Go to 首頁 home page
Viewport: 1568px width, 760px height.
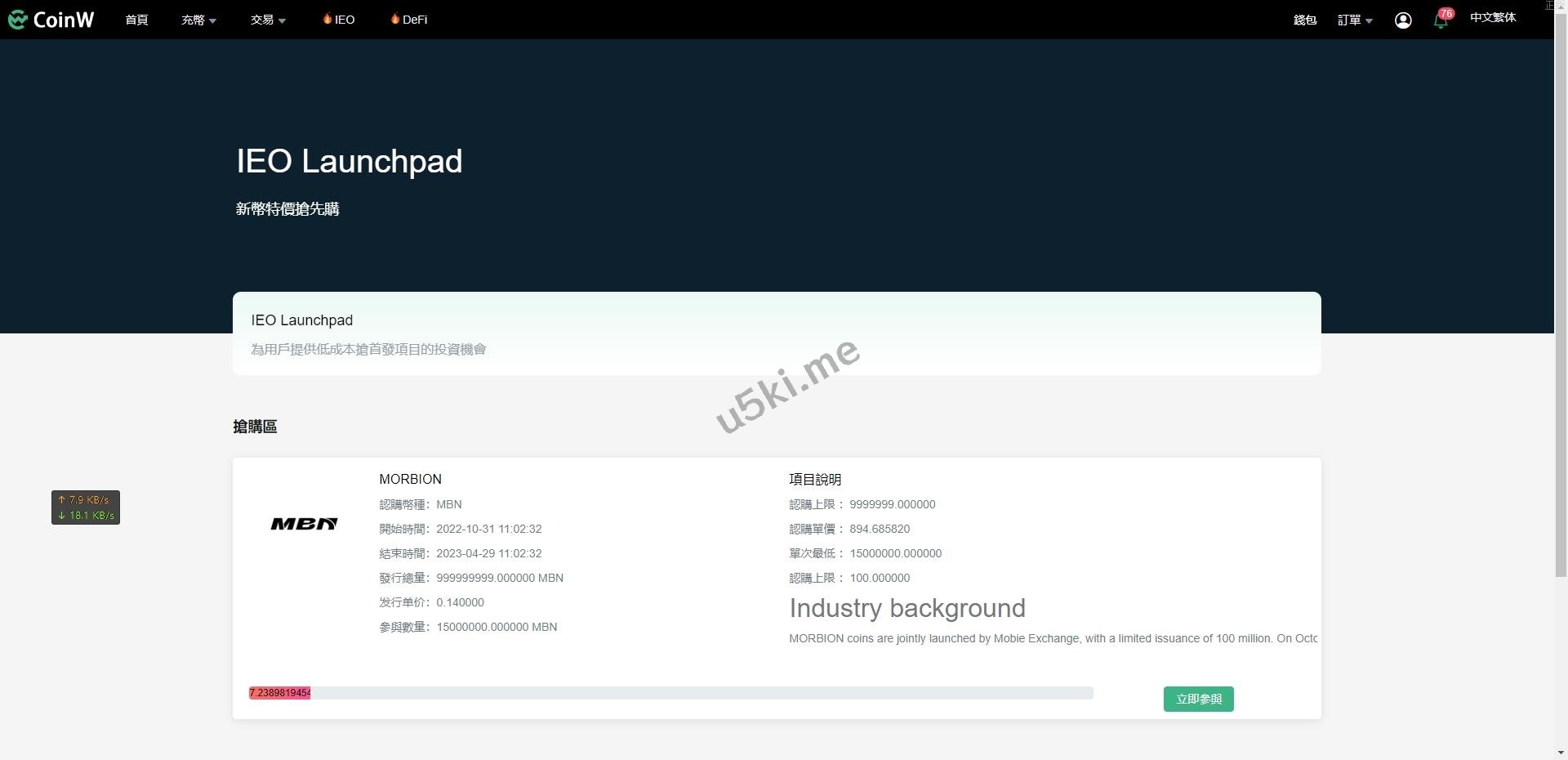coord(136,20)
